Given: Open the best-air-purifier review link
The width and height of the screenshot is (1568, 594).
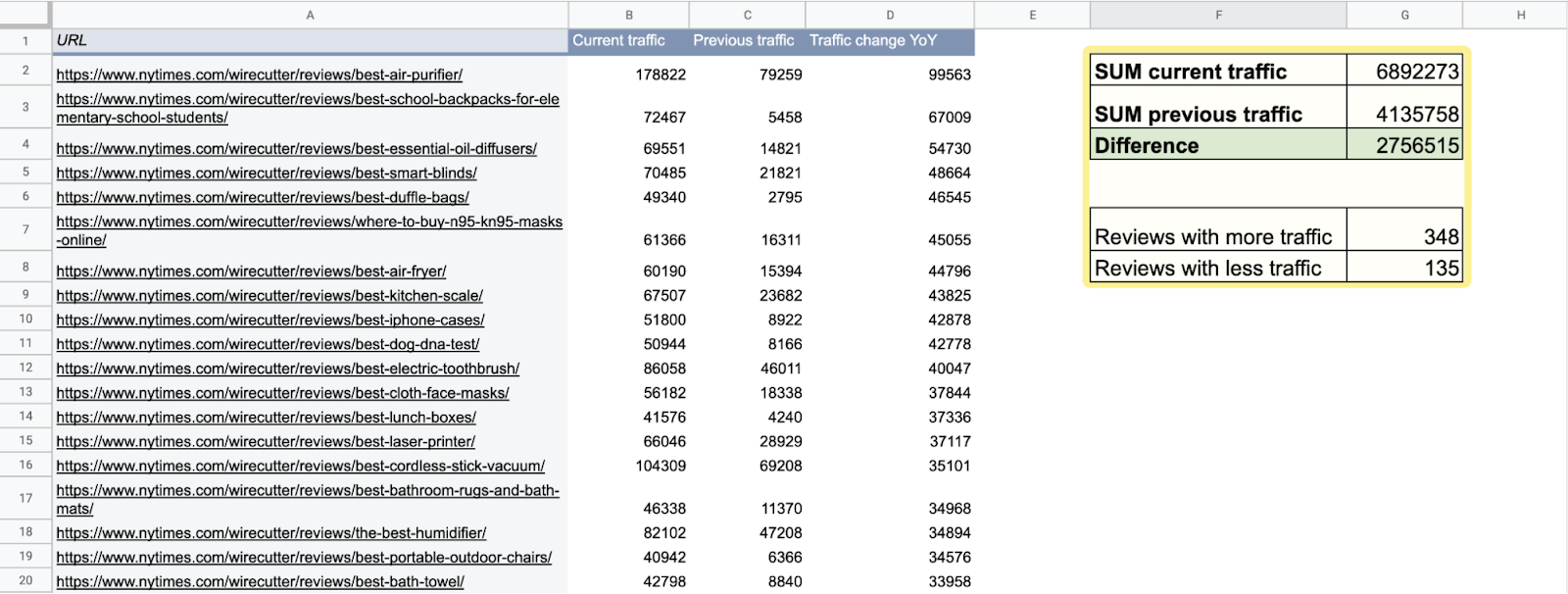Looking at the screenshot, I should coord(259,74).
